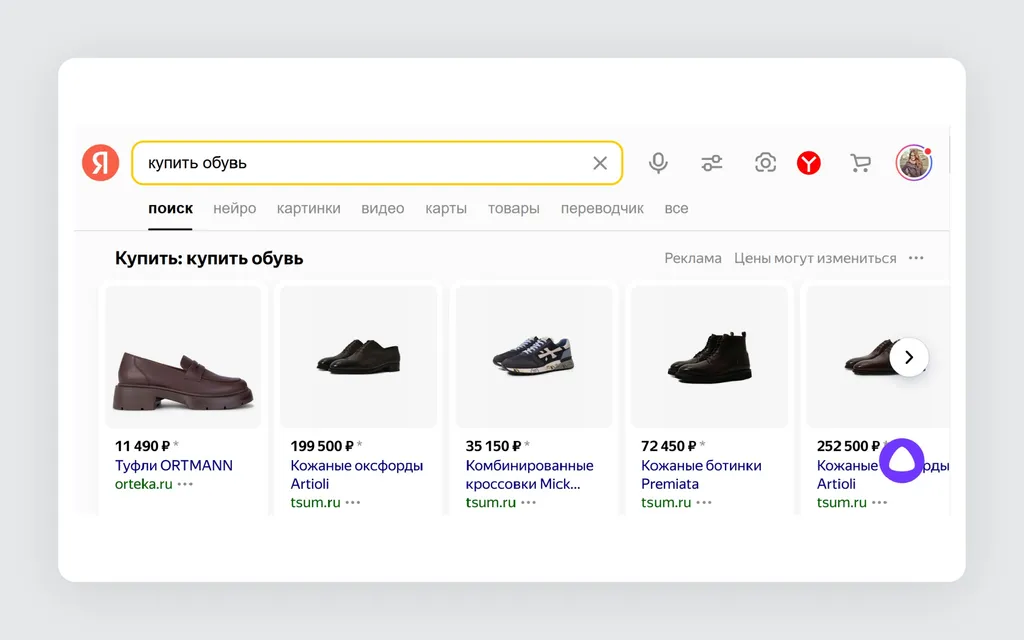1024x640 pixels.
Task: Click the price 35 150 ₽
Action: [494, 446]
